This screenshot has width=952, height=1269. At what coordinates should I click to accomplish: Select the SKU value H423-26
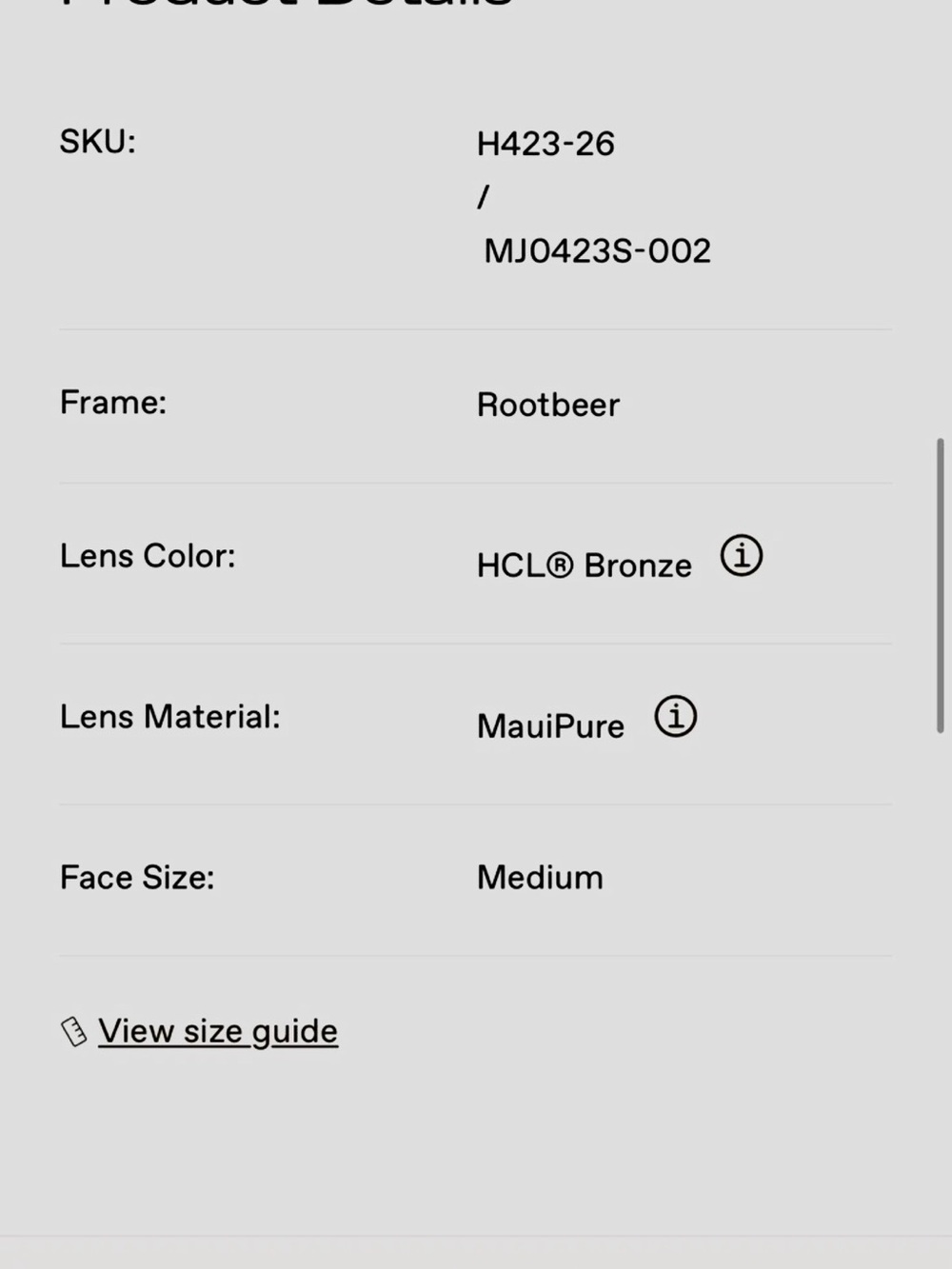(545, 144)
